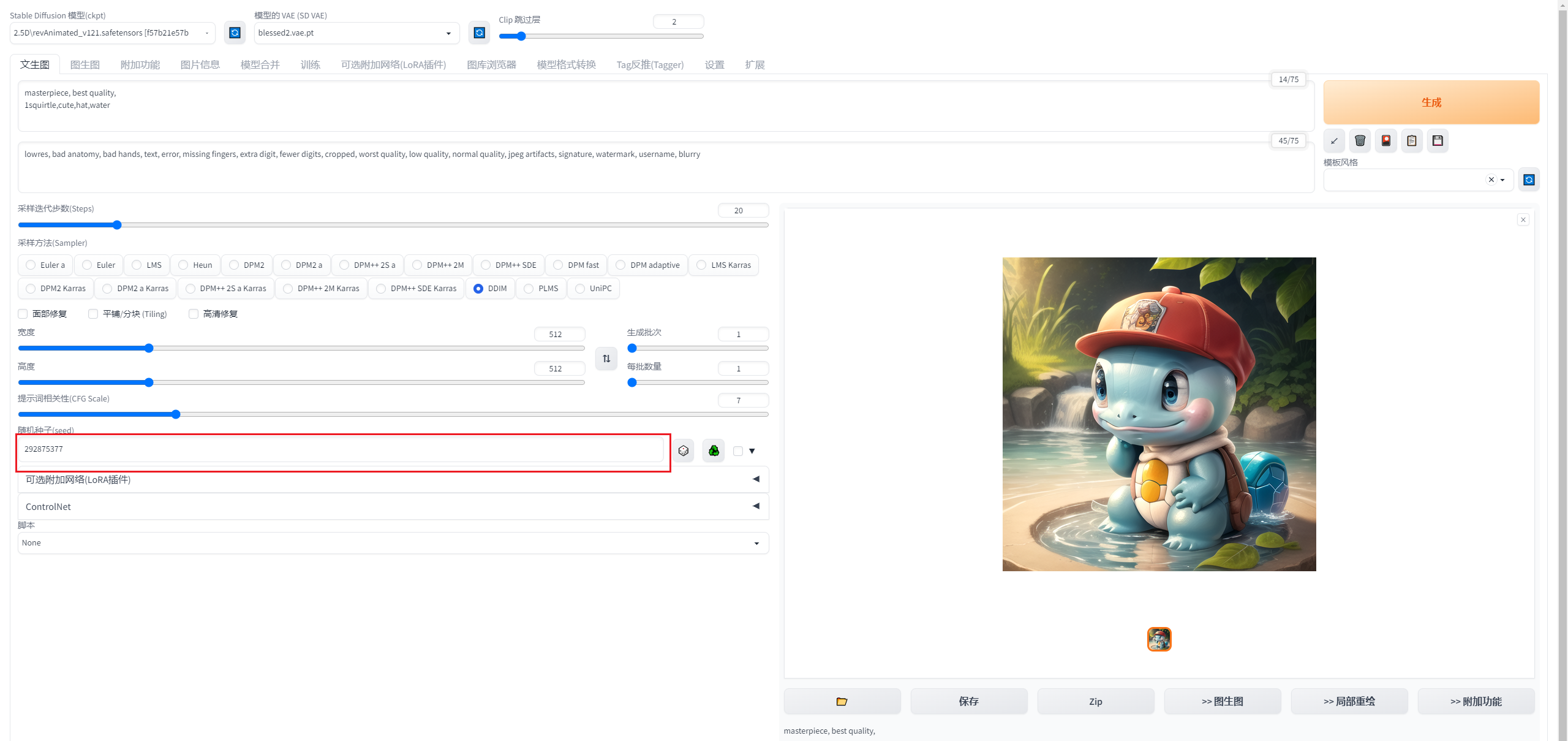
Task: Apply selected styles with clipboard icon
Action: [x=1412, y=141]
